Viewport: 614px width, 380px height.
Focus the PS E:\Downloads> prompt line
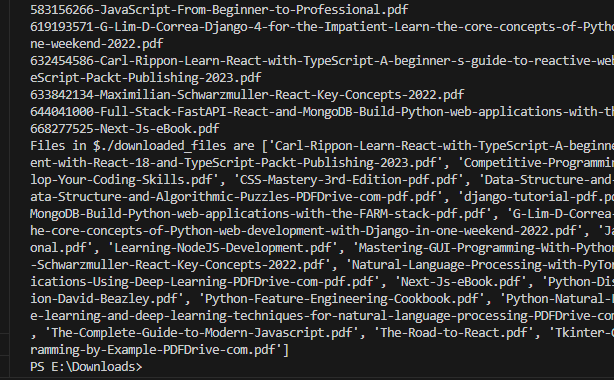click(86, 367)
